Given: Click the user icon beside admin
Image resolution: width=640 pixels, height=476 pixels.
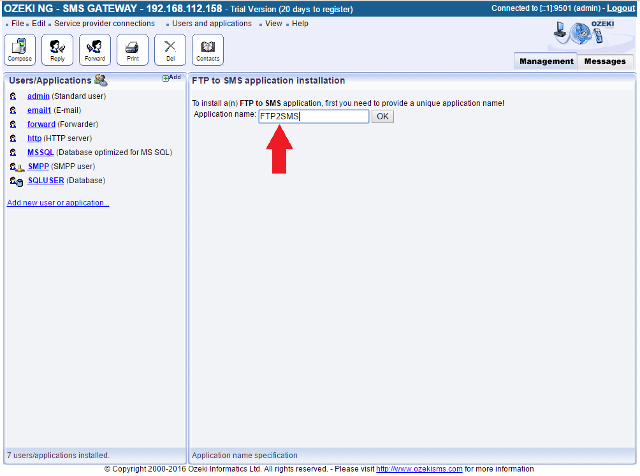Looking at the screenshot, I should tap(13, 96).
